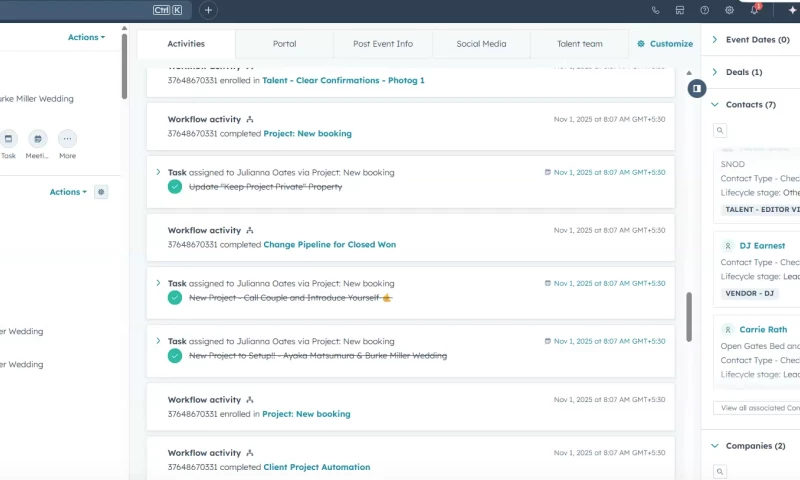800x480 pixels.
Task: Click workflow icon on Project: New booking completed
Action: coord(249,119)
